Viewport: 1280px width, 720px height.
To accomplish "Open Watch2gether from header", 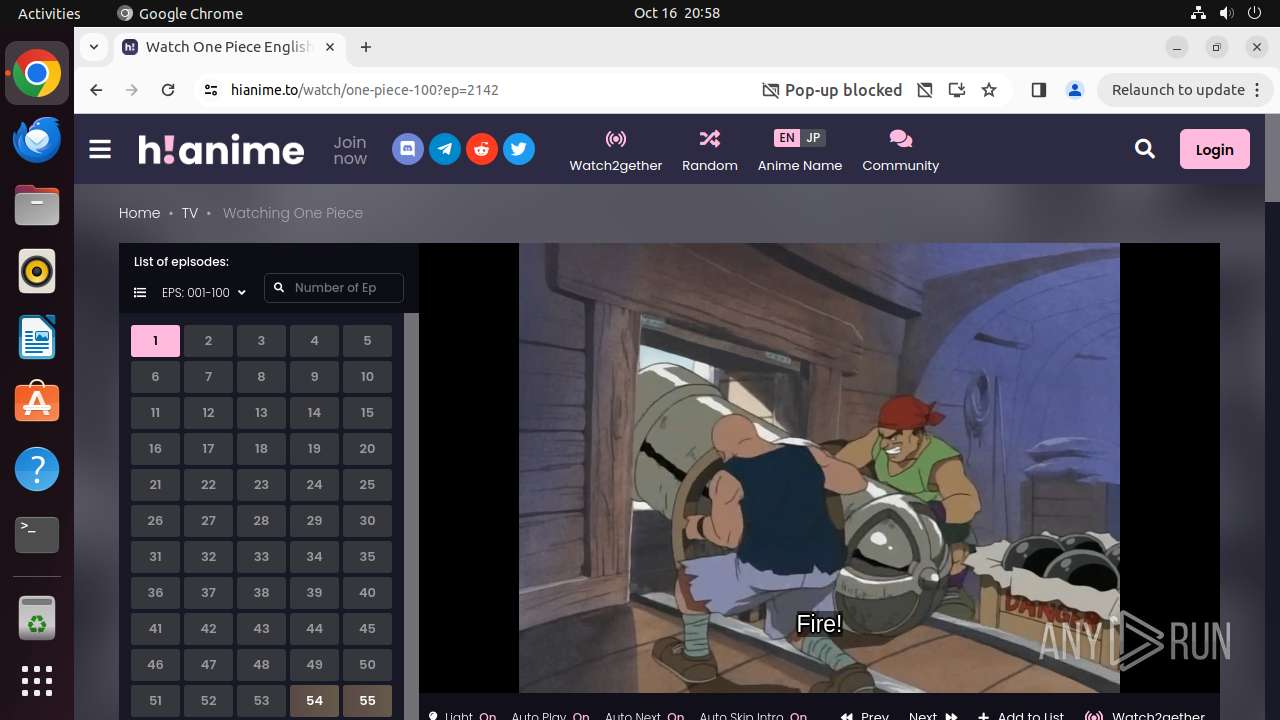I will 616,150.
